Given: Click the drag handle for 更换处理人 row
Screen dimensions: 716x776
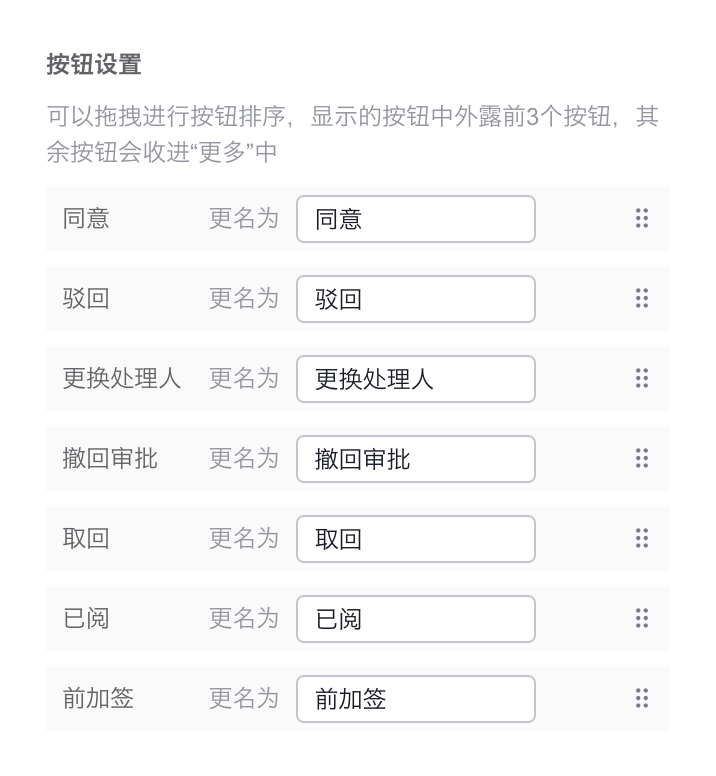Looking at the screenshot, I should point(642,379).
